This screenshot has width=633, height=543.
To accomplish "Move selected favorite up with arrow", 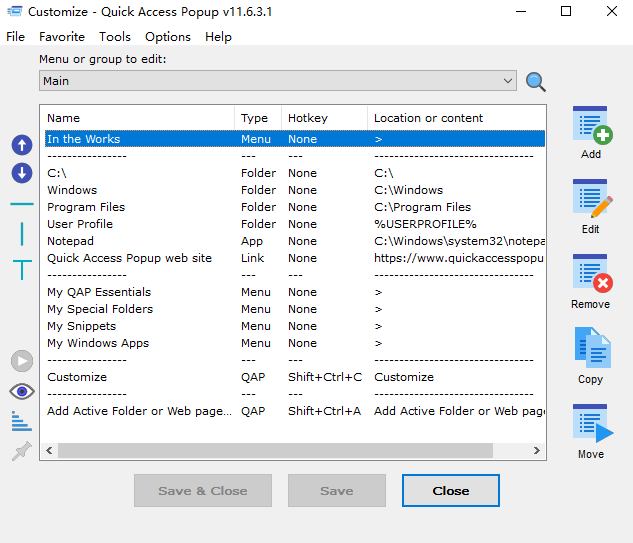I will click(22, 145).
